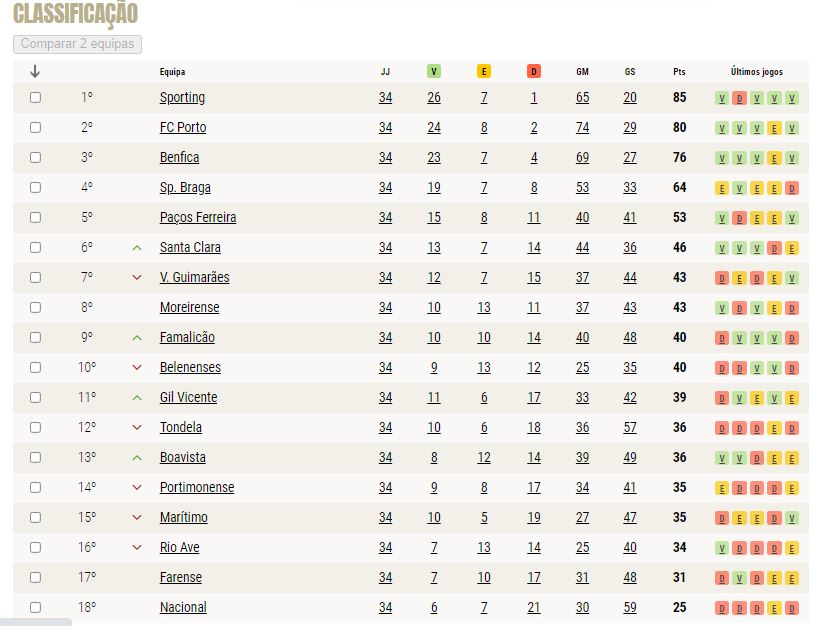The width and height of the screenshot is (822, 626).
Task: Select the Nacional row checkbox
Action: tap(35, 607)
